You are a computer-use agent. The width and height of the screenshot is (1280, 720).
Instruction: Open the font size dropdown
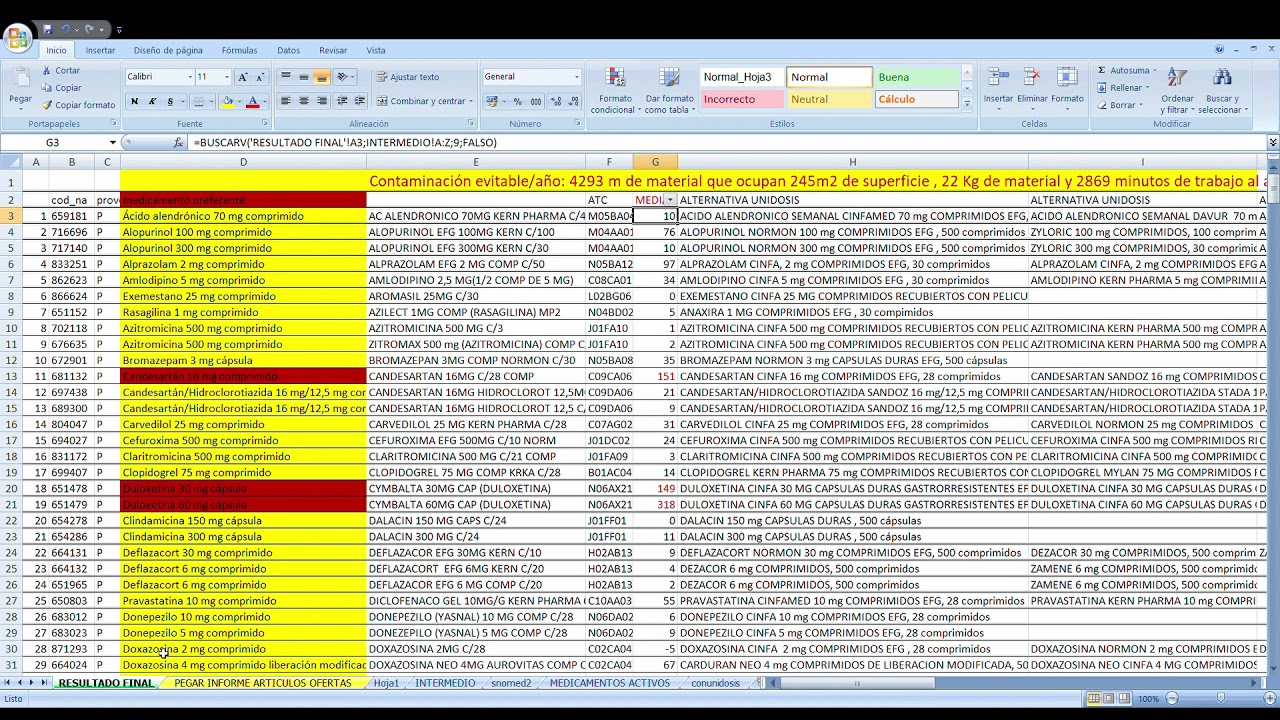point(226,77)
